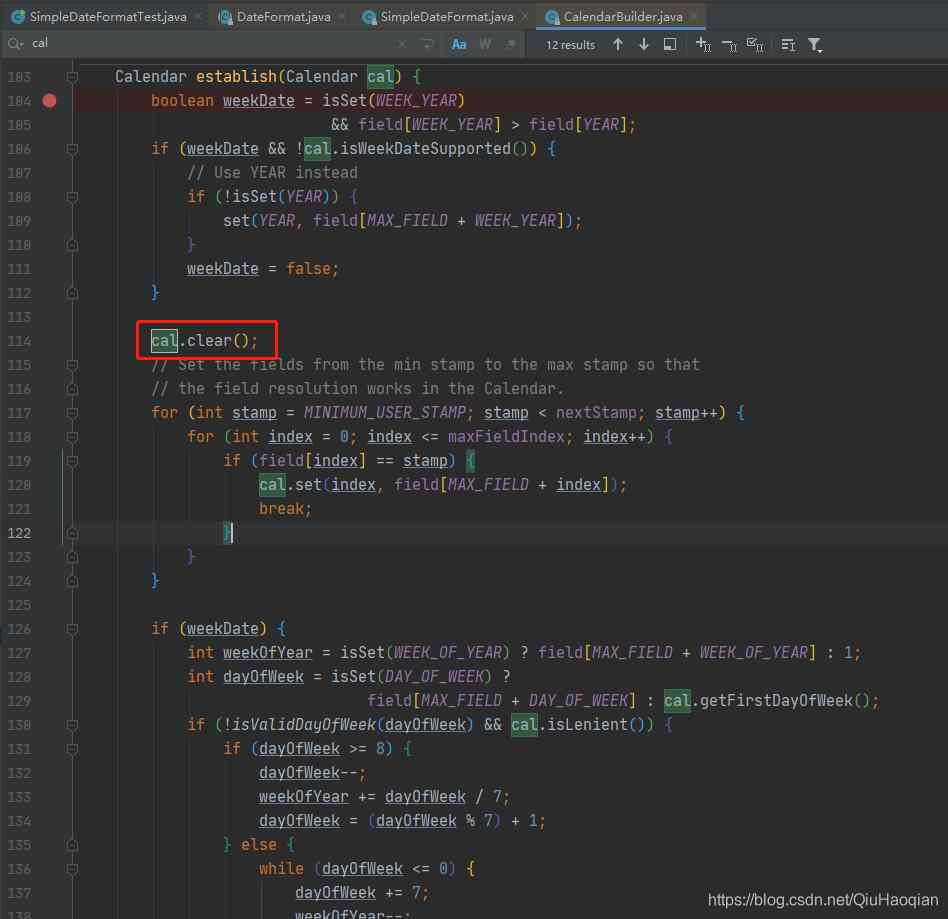Open results in Find tool window

click(x=670, y=44)
